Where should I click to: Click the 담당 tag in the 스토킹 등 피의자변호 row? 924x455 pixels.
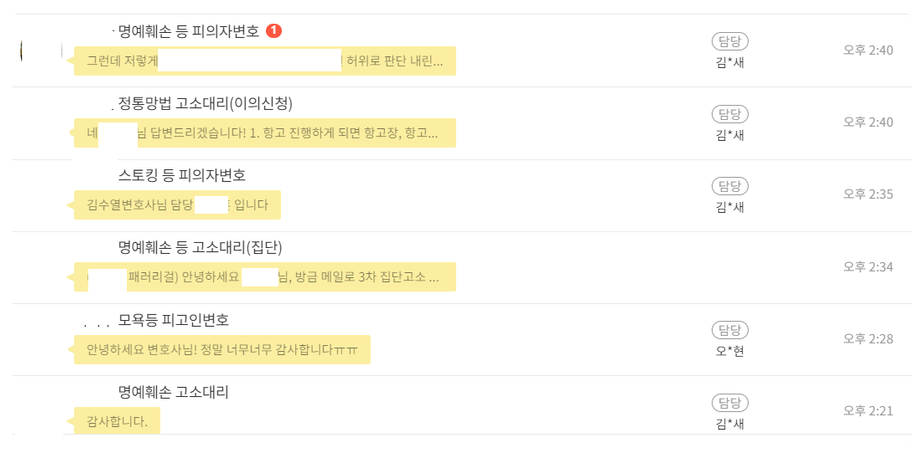730,185
